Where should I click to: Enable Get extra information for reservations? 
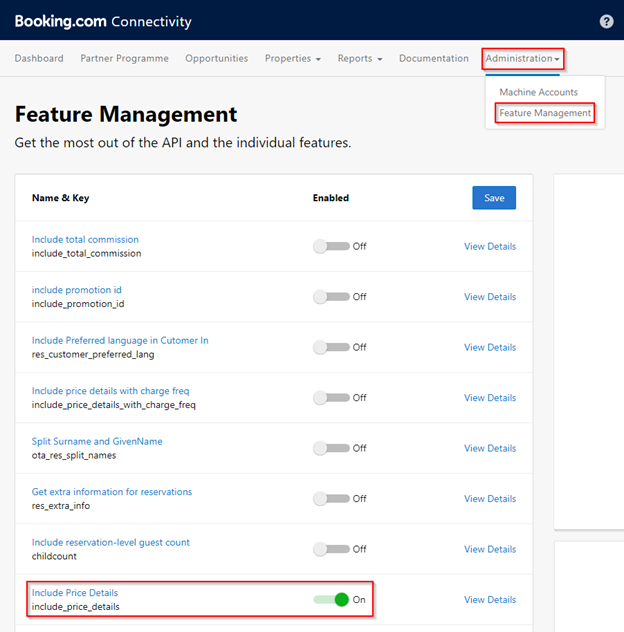(331, 499)
